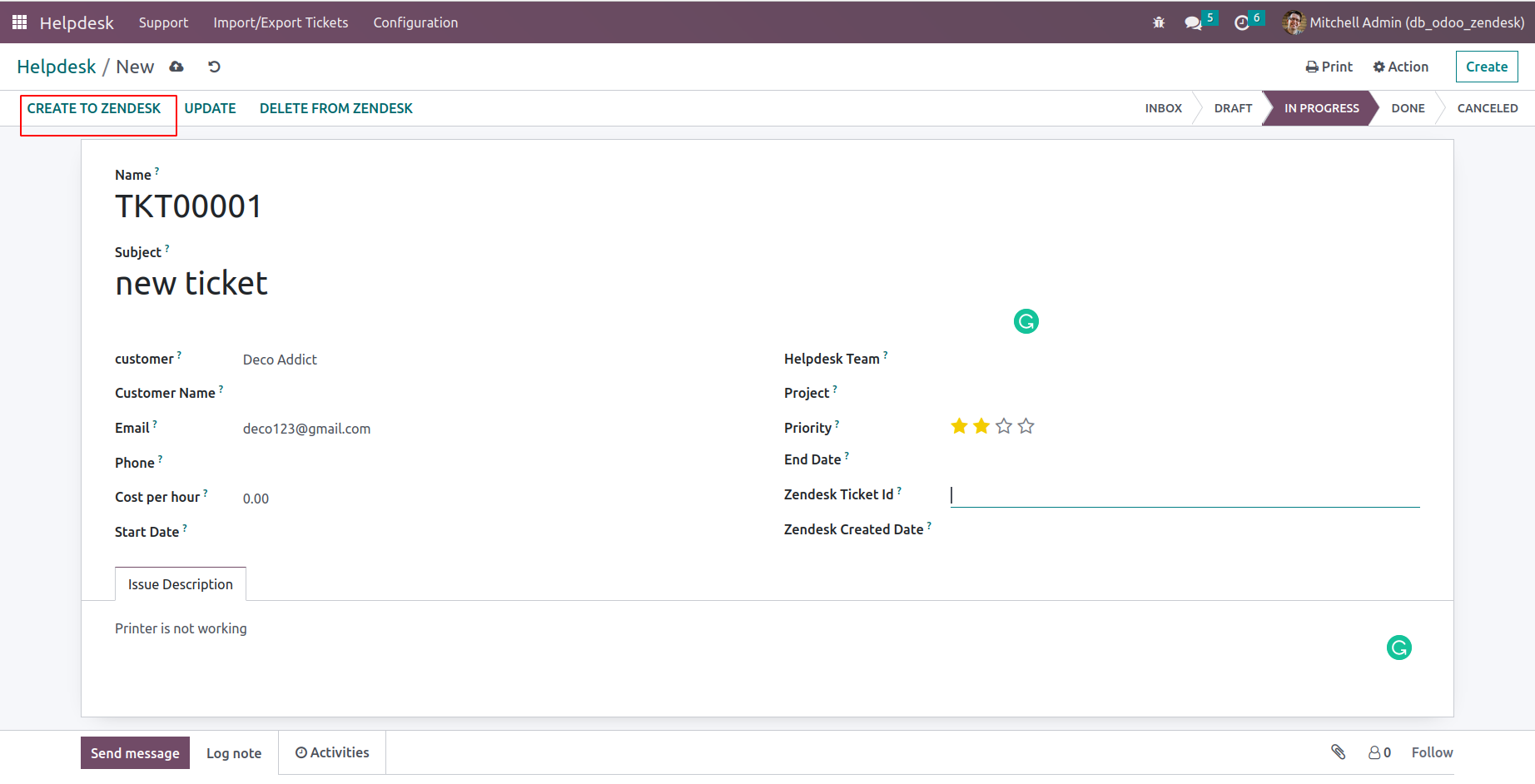
Task: Open the debug bug icon menu
Action: point(1159,22)
